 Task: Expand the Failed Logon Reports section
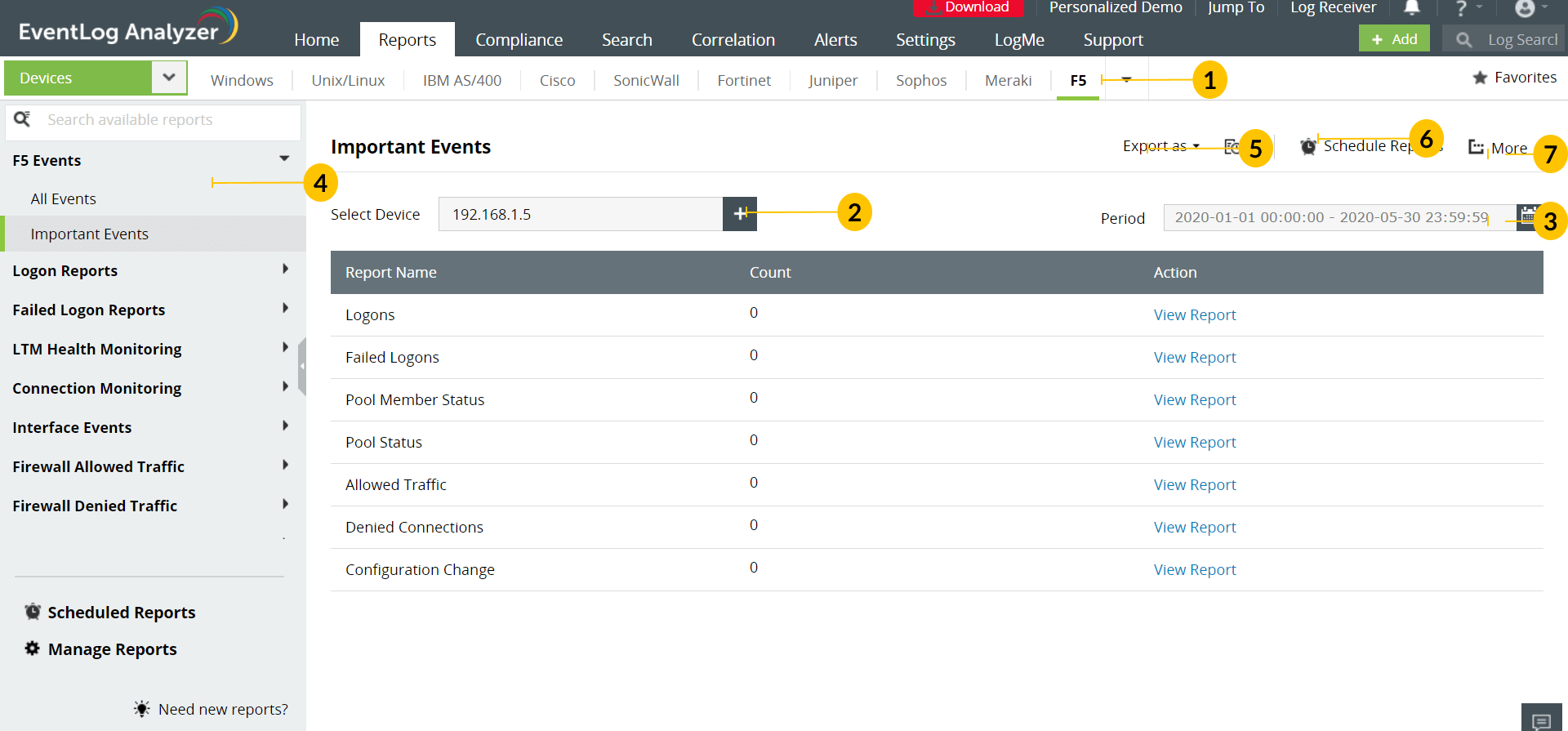click(x=285, y=308)
